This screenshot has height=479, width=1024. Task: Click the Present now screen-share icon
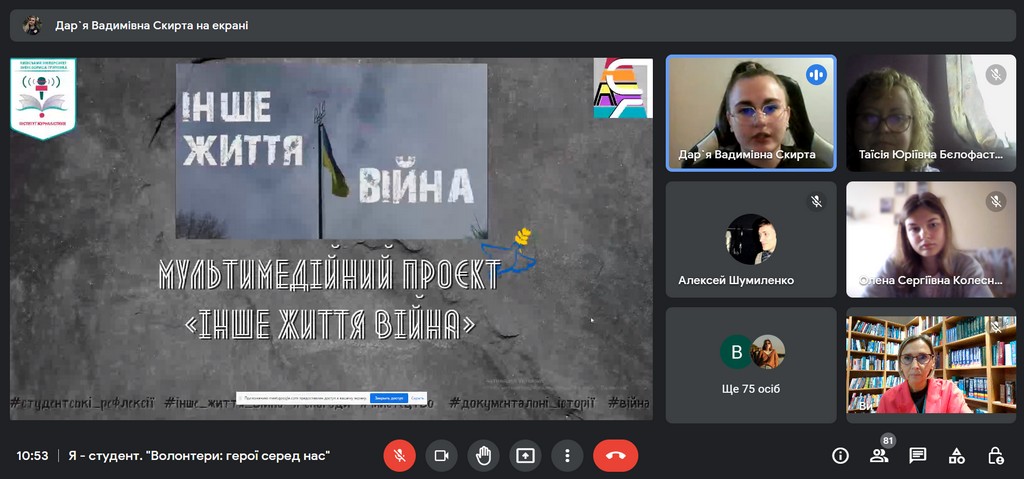(525, 456)
